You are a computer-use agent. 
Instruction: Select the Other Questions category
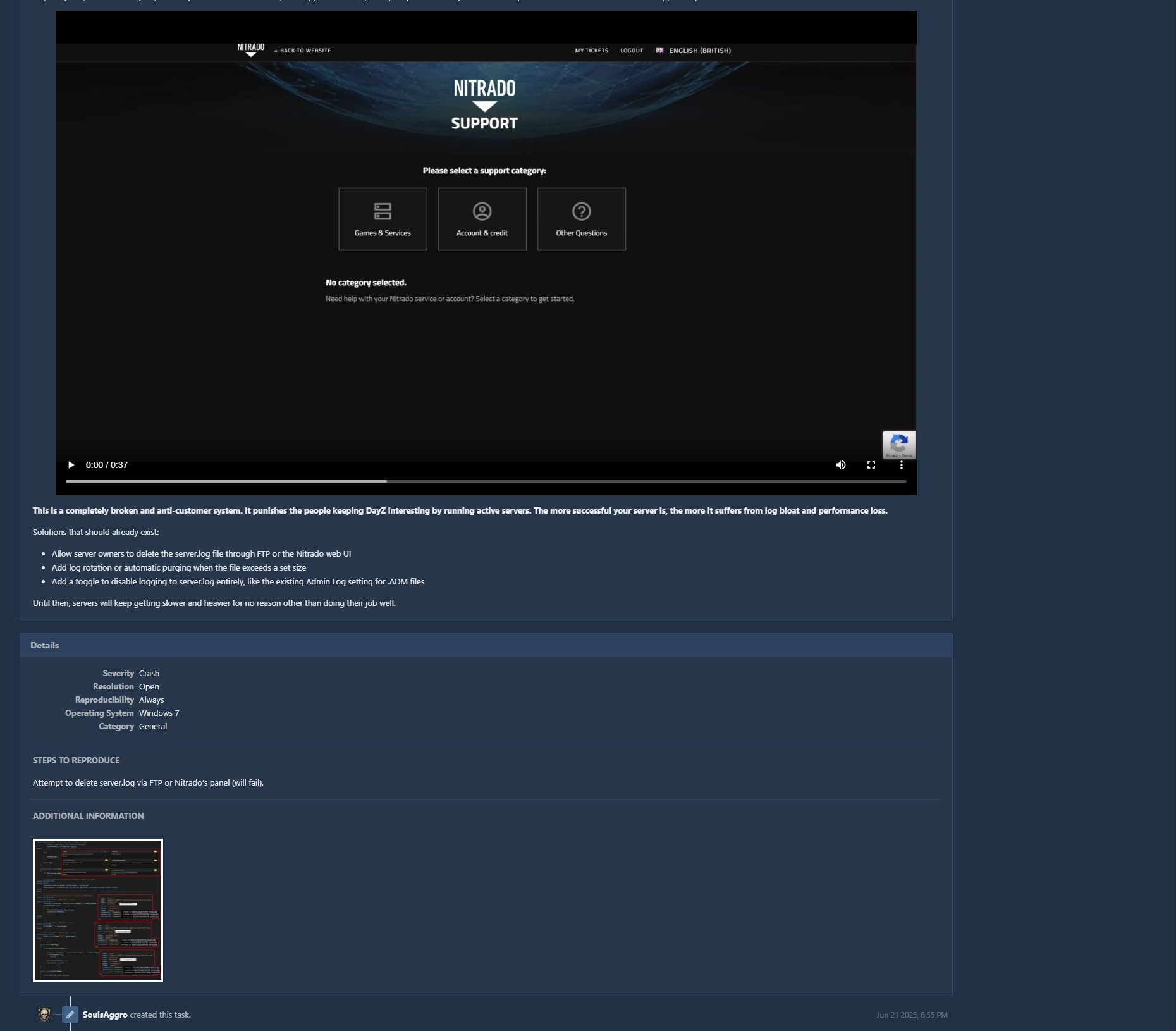pyautogui.click(x=581, y=219)
